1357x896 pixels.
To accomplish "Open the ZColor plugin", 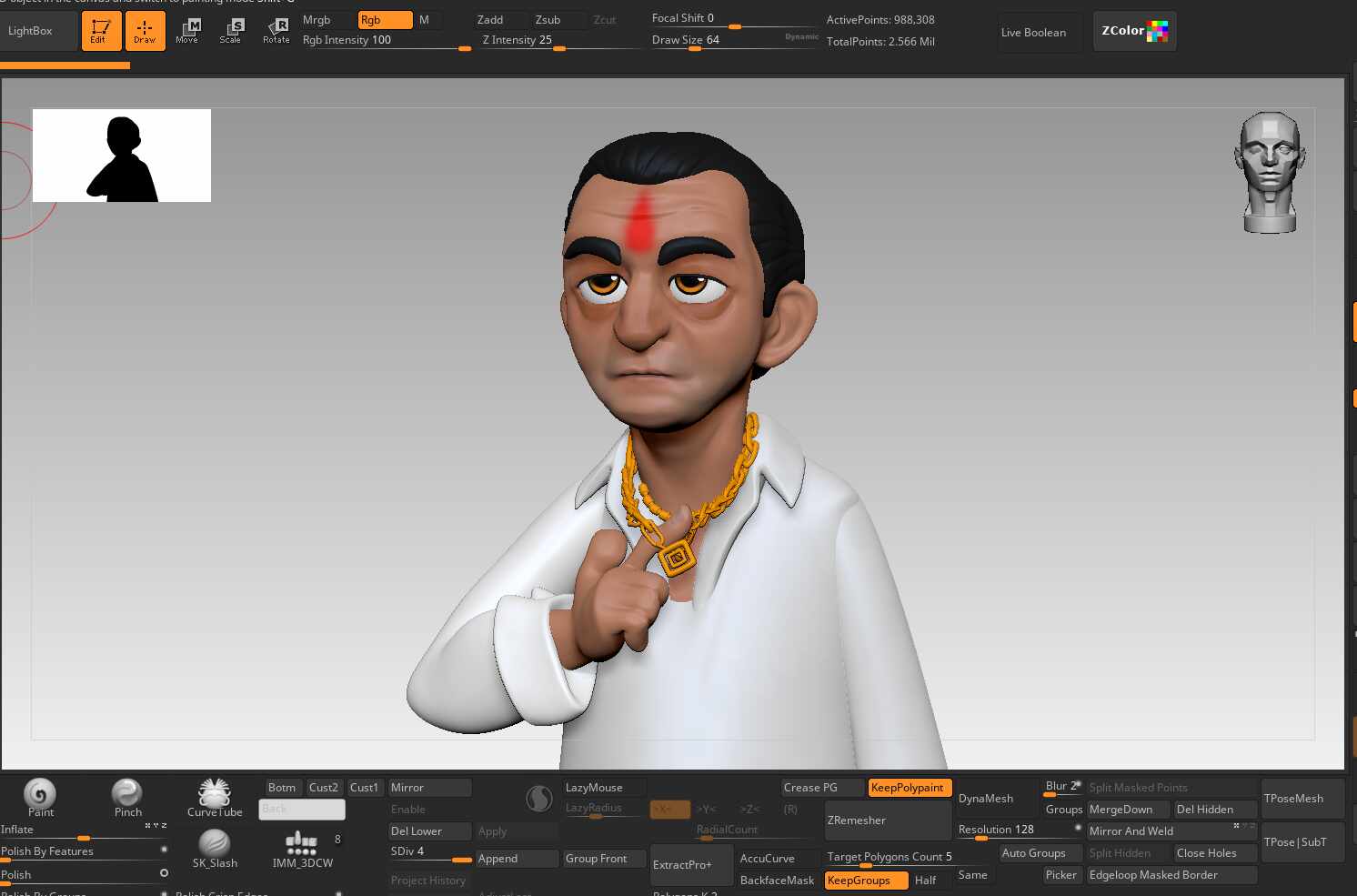I will [1134, 31].
